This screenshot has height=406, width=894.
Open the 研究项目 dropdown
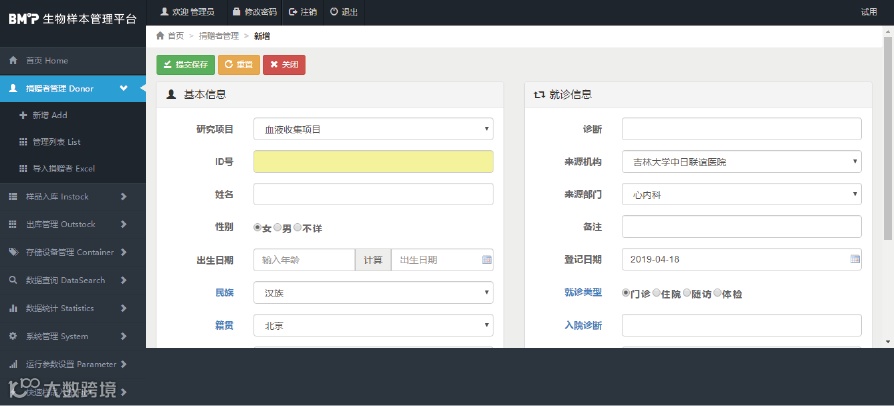373,129
